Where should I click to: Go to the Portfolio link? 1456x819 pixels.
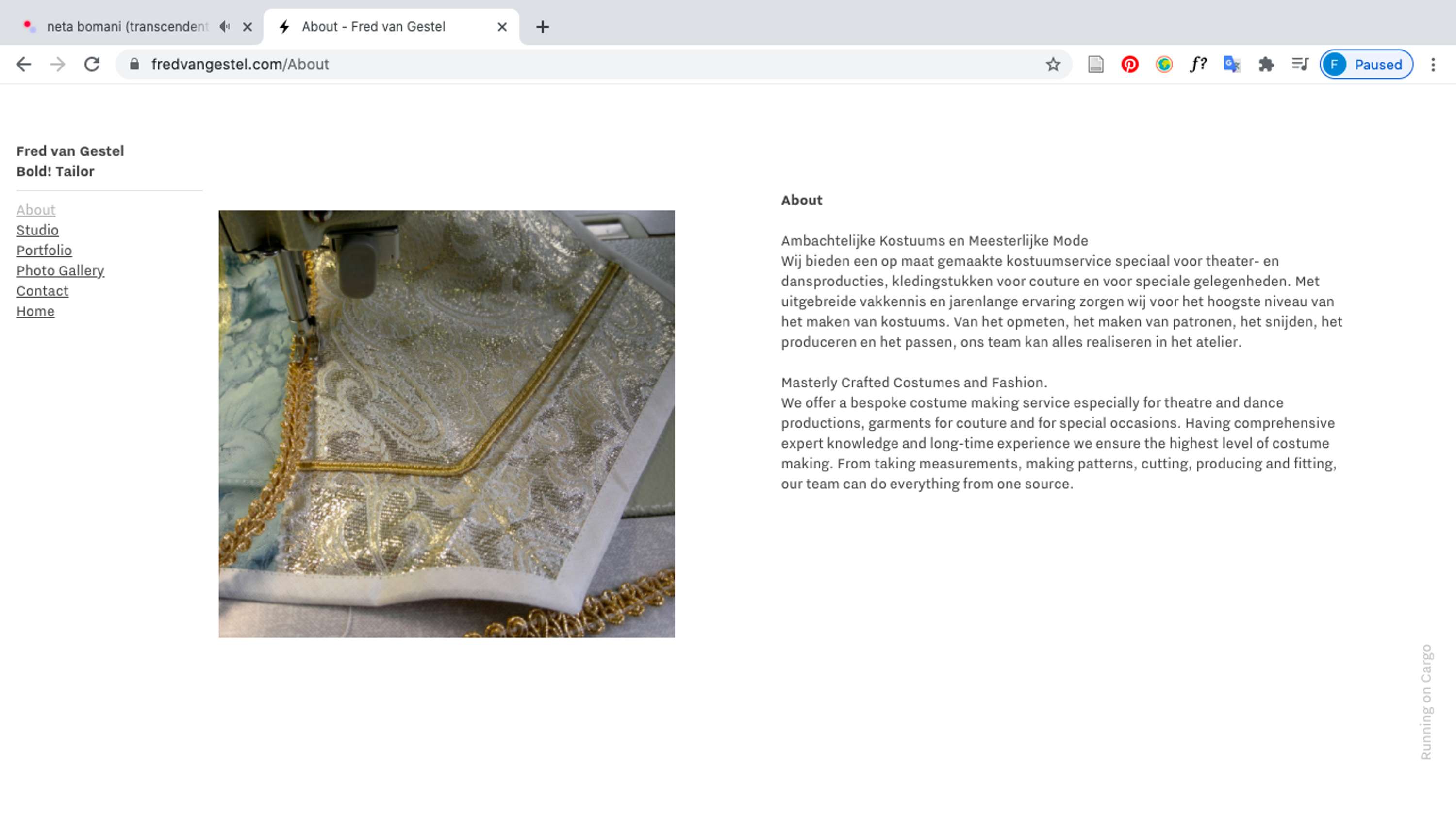tap(44, 251)
